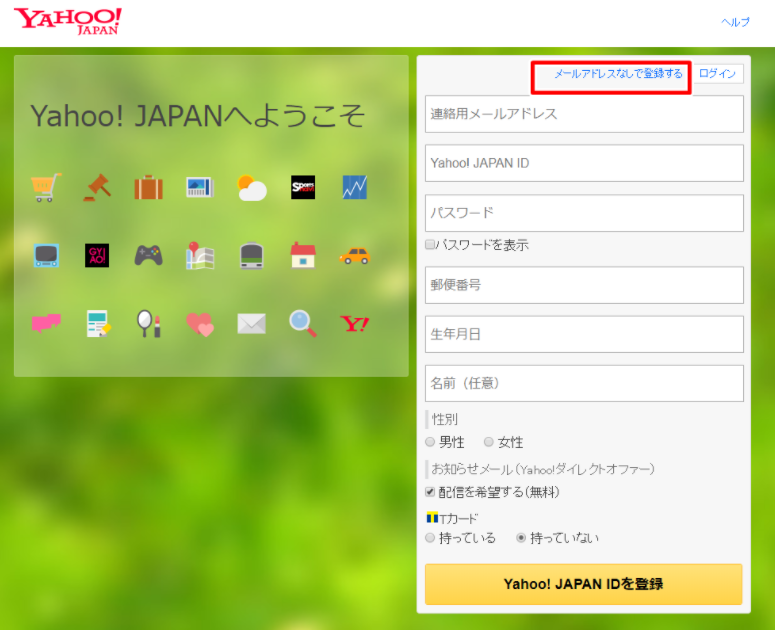This screenshot has height=630, width=775.
Task: Uncheck 配信を希望する(無料) checkbox
Action: [x=430, y=492]
